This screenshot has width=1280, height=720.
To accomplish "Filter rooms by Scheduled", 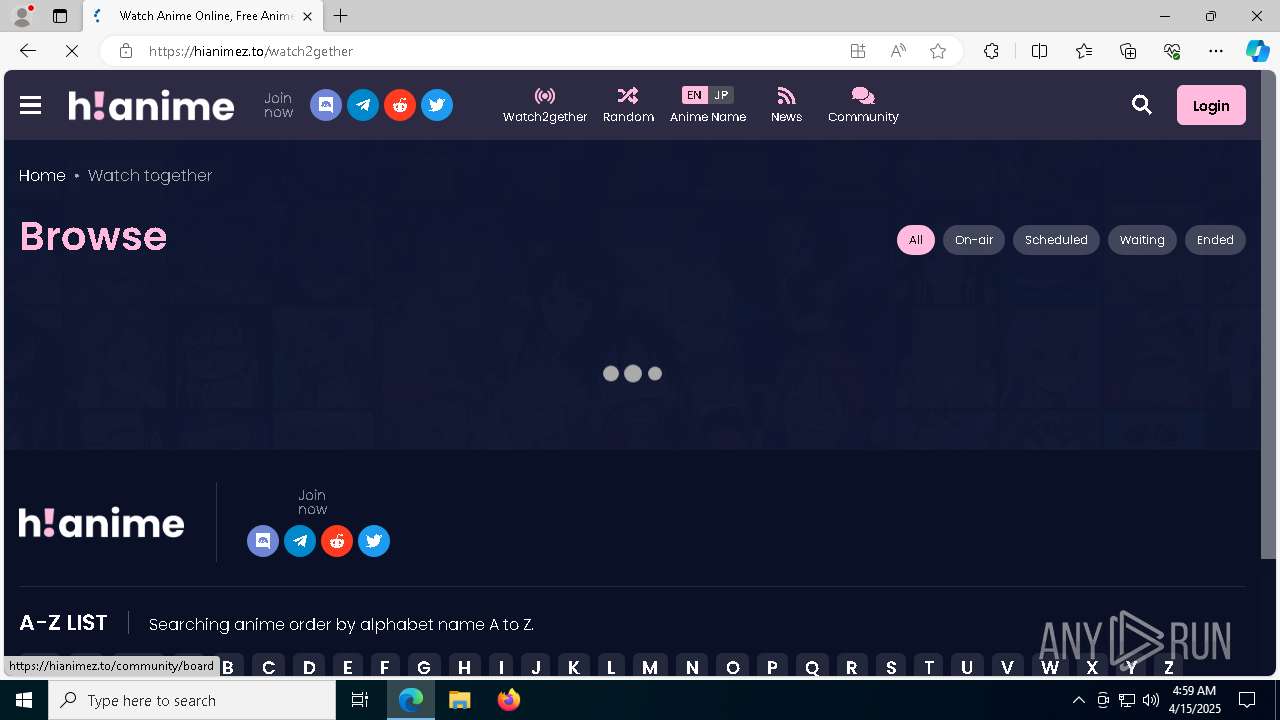I will pyautogui.click(x=1056, y=240).
